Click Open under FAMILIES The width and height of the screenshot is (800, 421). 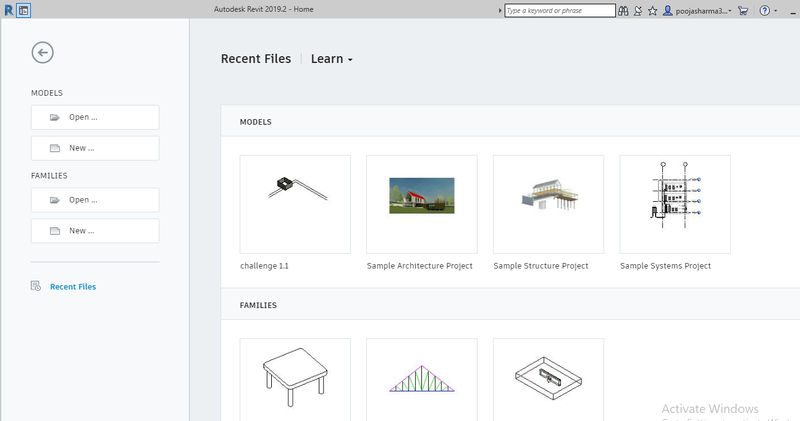coord(95,200)
